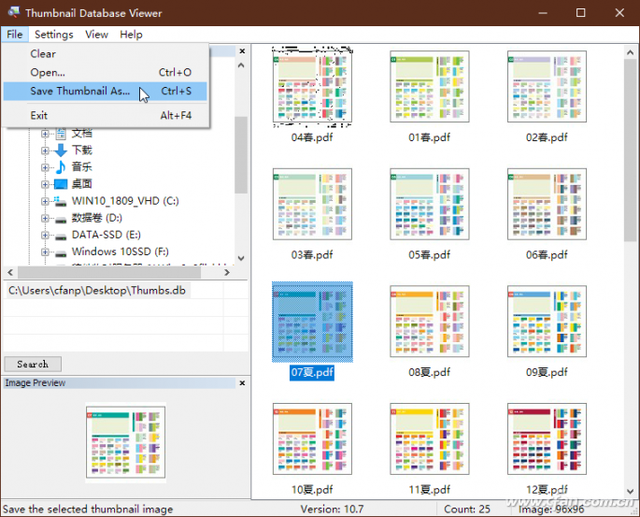Expand the Windows 10SSD (F:) drive node
Image resolution: width=640 pixels, height=517 pixels.
(45, 252)
